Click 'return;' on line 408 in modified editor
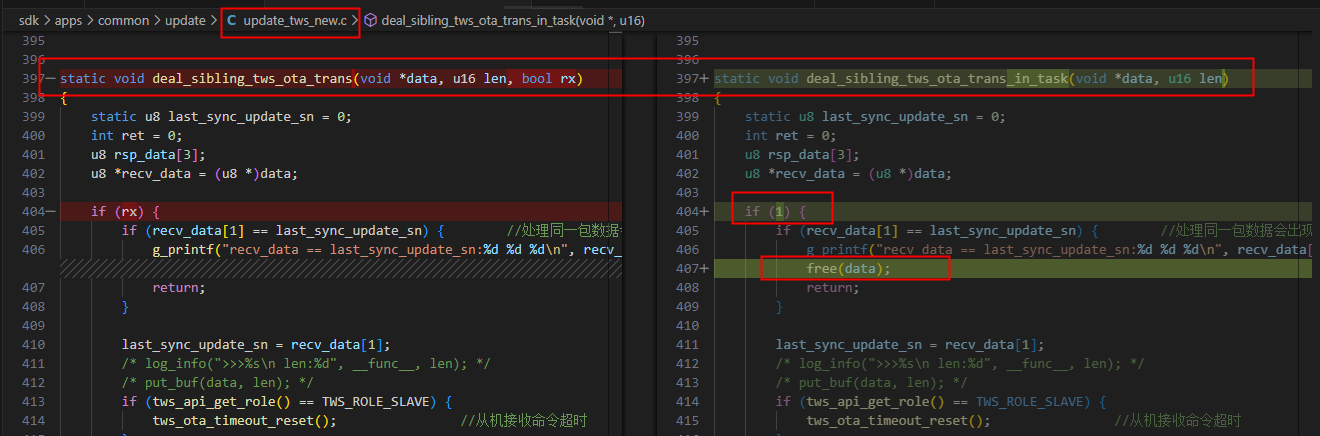Screen dimensions: 1320x436 coord(833,288)
